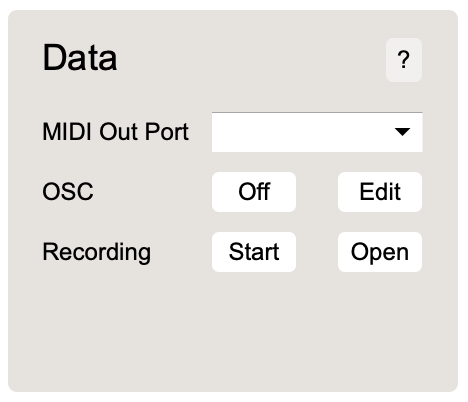Viewport: 468px width, 402px height.
Task: Start recording with the Start button
Action: (x=254, y=252)
